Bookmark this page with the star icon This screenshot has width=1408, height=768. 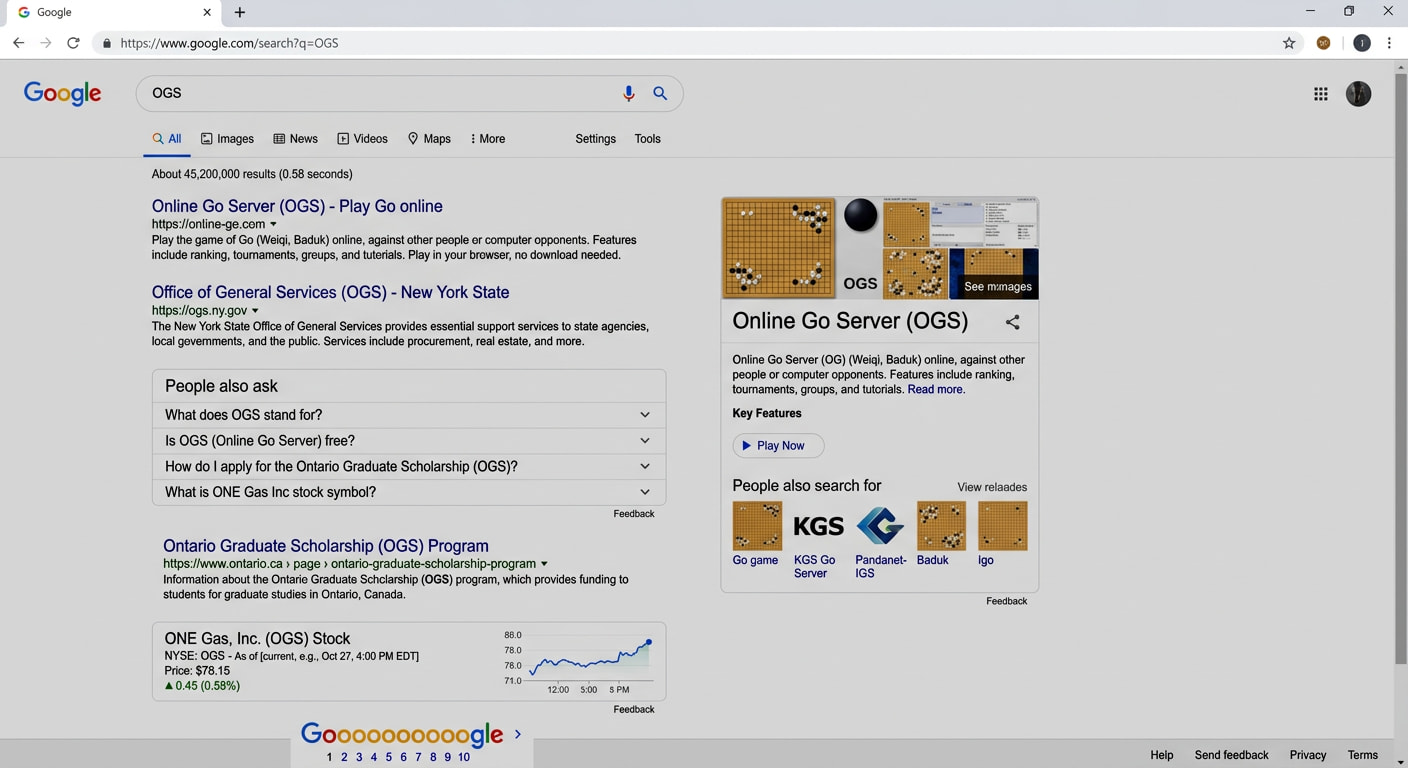point(1289,43)
